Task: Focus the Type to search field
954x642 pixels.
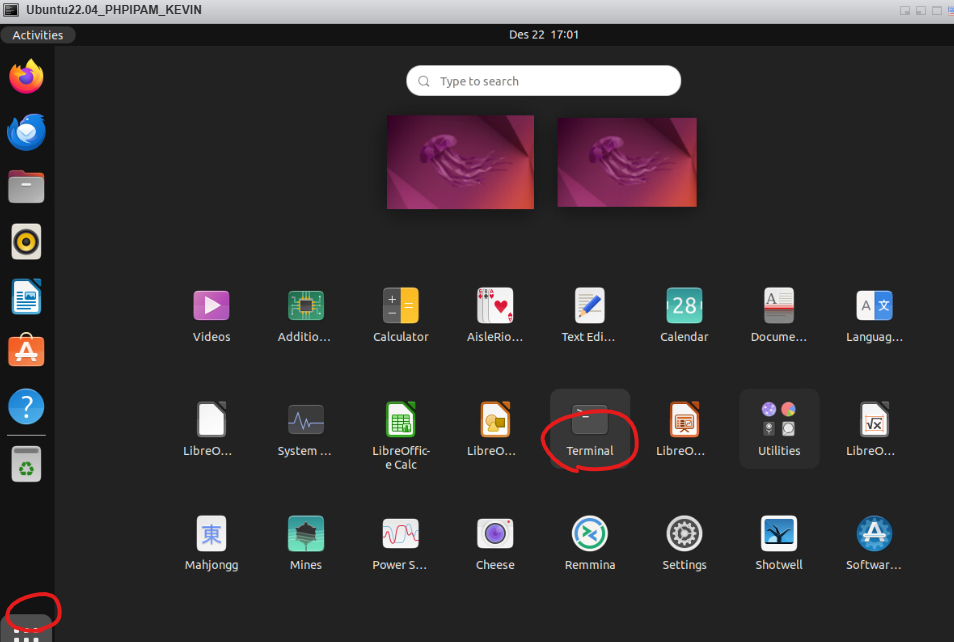Action: tap(543, 81)
